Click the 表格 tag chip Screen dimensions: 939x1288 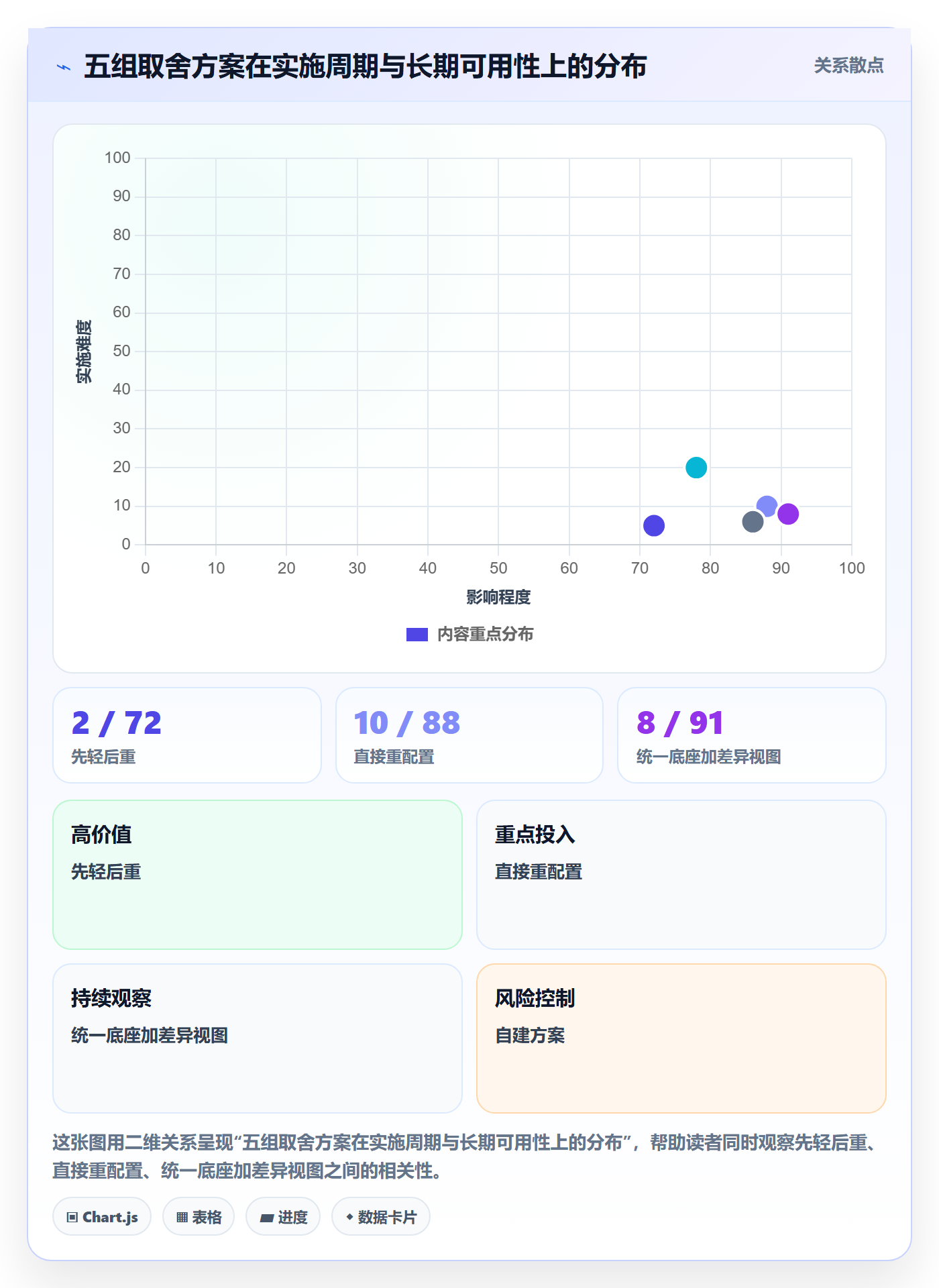pyautogui.click(x=199, y=1217)
